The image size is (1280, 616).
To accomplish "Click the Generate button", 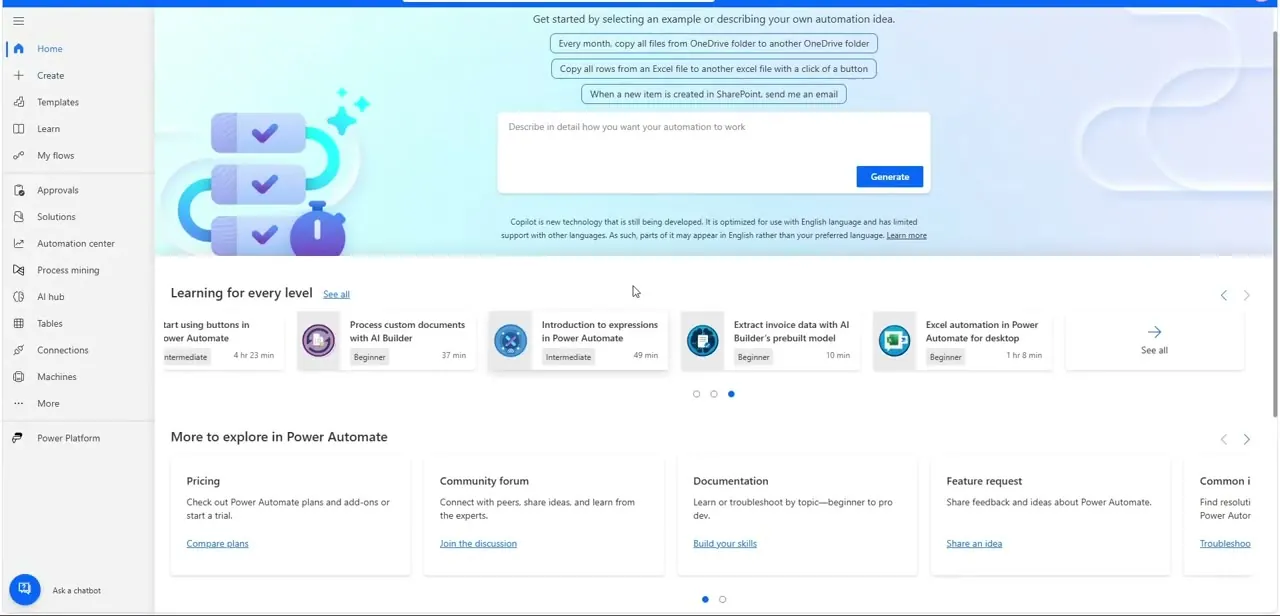I will 890,177.
